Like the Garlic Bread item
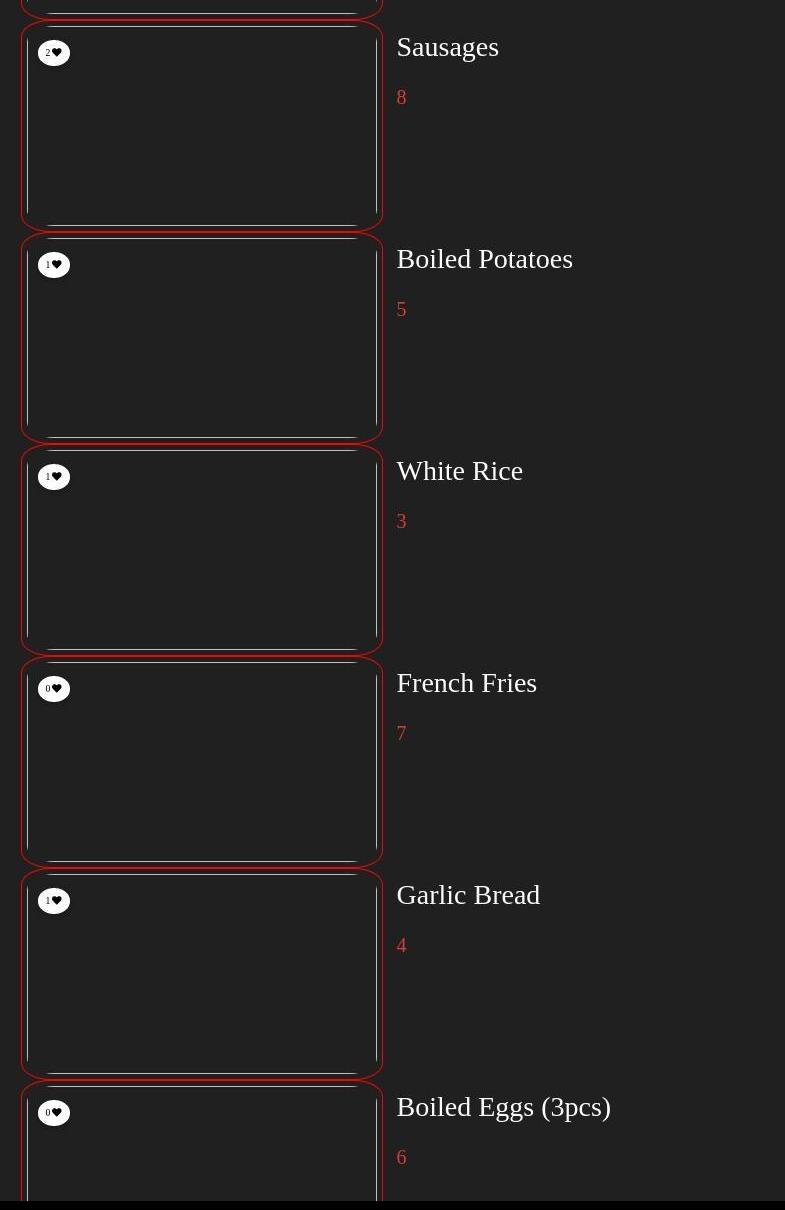785x1210 pixels. point(54,901)
